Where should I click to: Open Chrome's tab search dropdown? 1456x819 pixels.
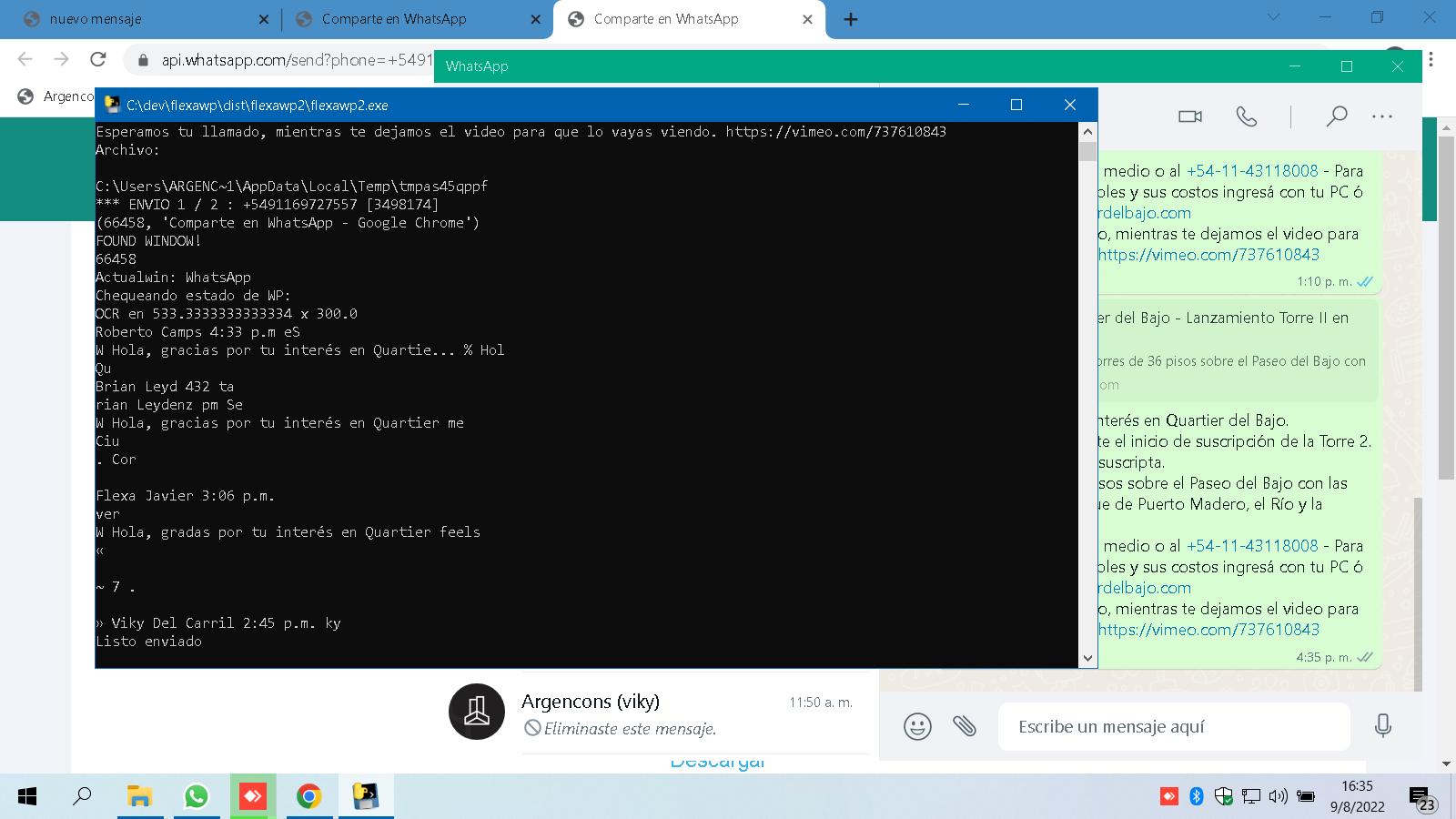(x=1274, y=17)
